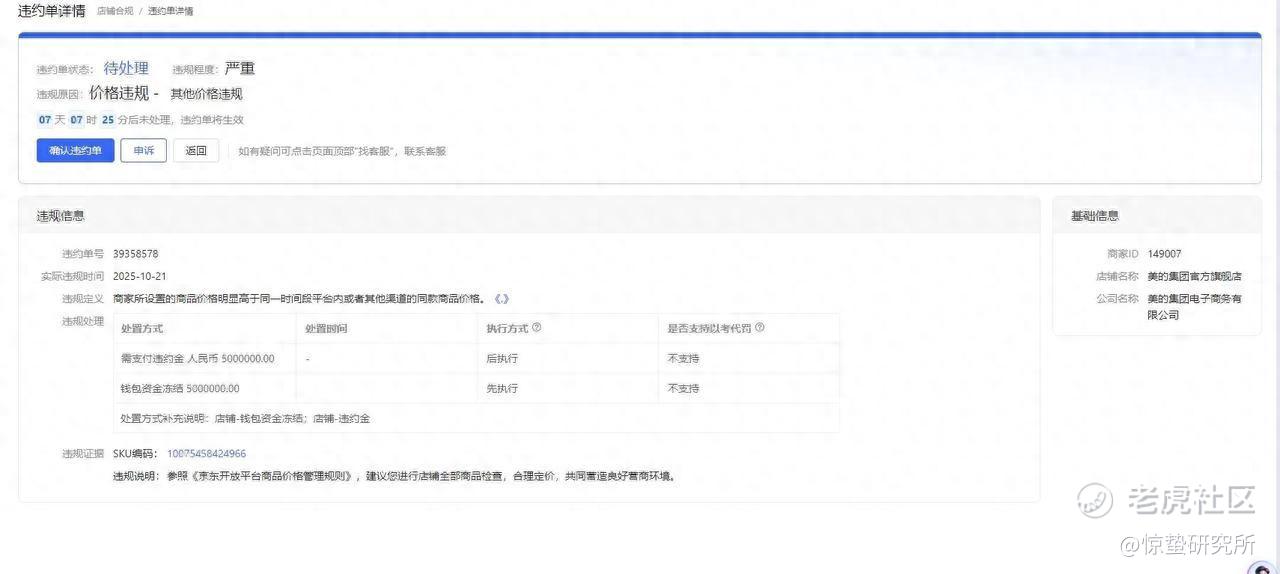Click the 后执行 cell
This screenshot has width=1280, height=574.
(567, 358)
